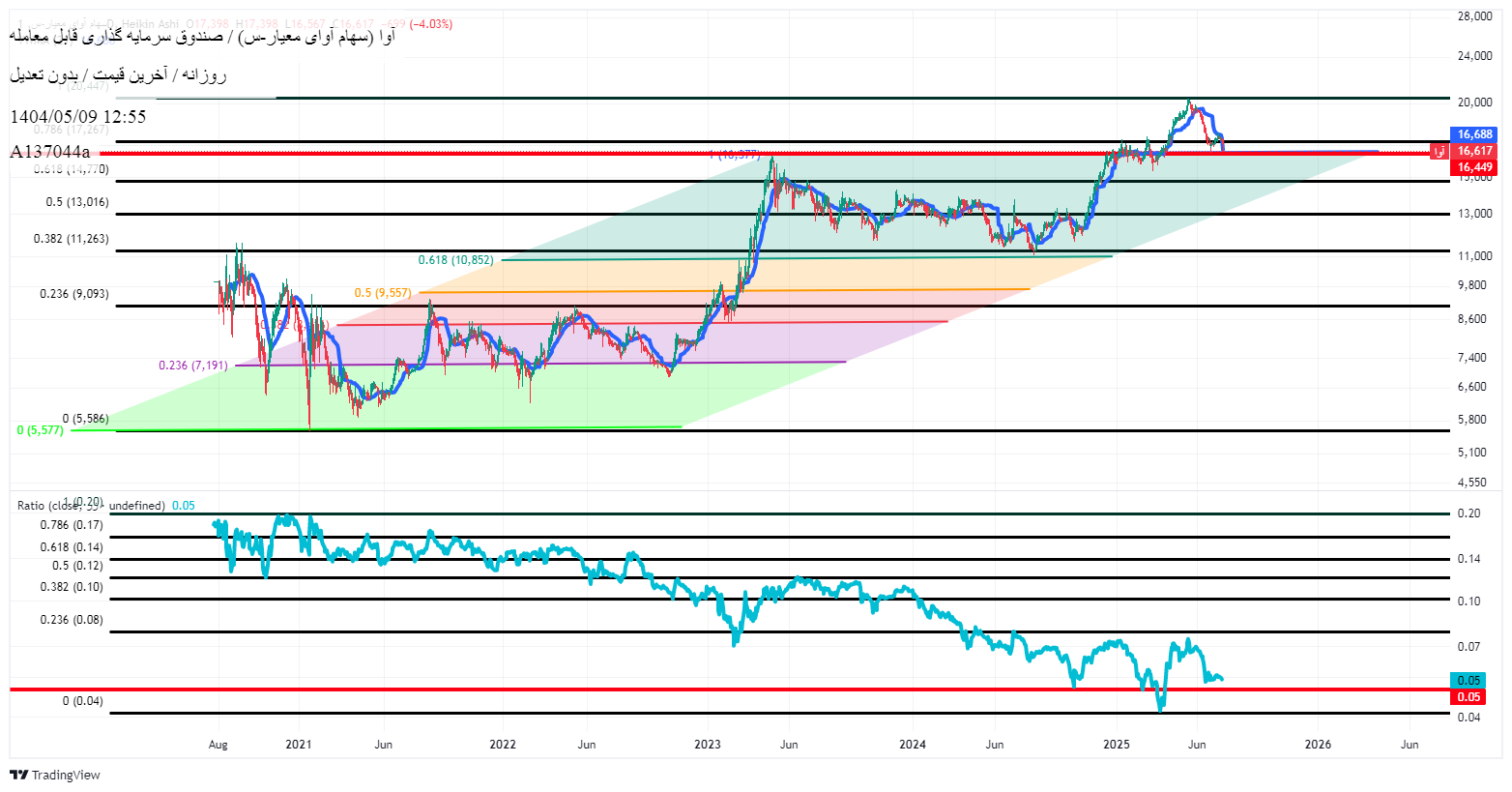This screenshot has width=1512, height=792.
Task: Click the 2024 label on time axis
Action: coord(913,745)
